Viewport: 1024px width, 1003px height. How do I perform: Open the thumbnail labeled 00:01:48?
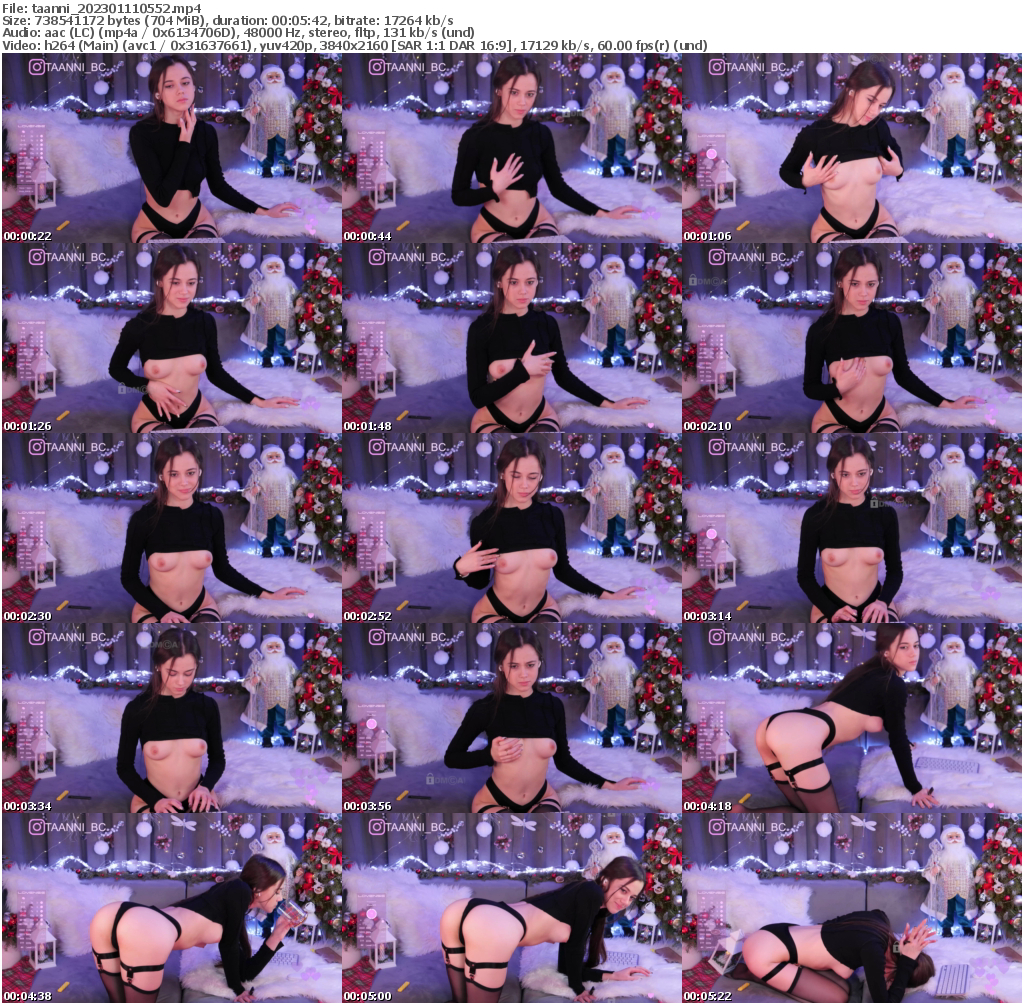point(512,339)
